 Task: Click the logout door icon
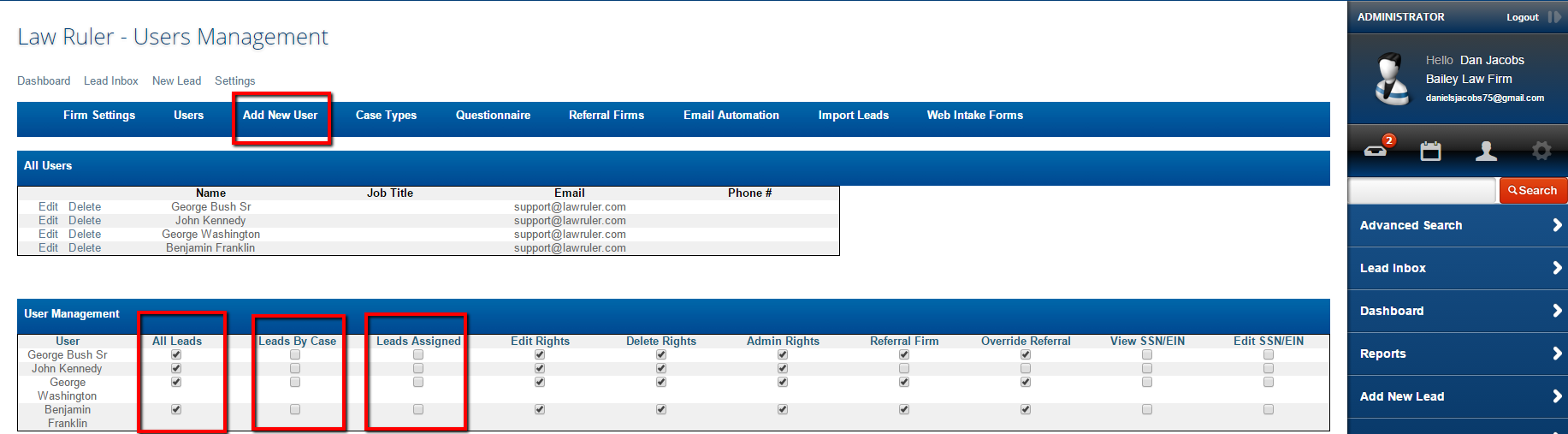point(1554,17)
